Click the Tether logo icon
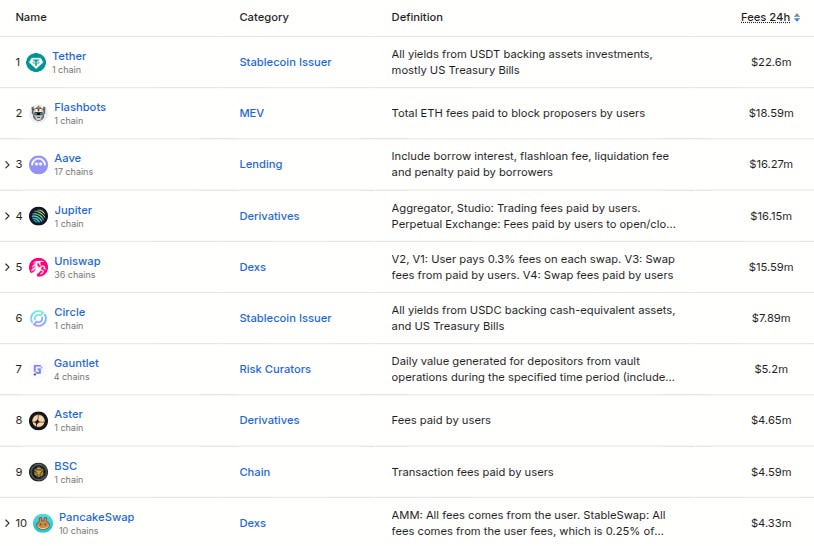Viewport: 814px width, 546px height. point(36,63)
